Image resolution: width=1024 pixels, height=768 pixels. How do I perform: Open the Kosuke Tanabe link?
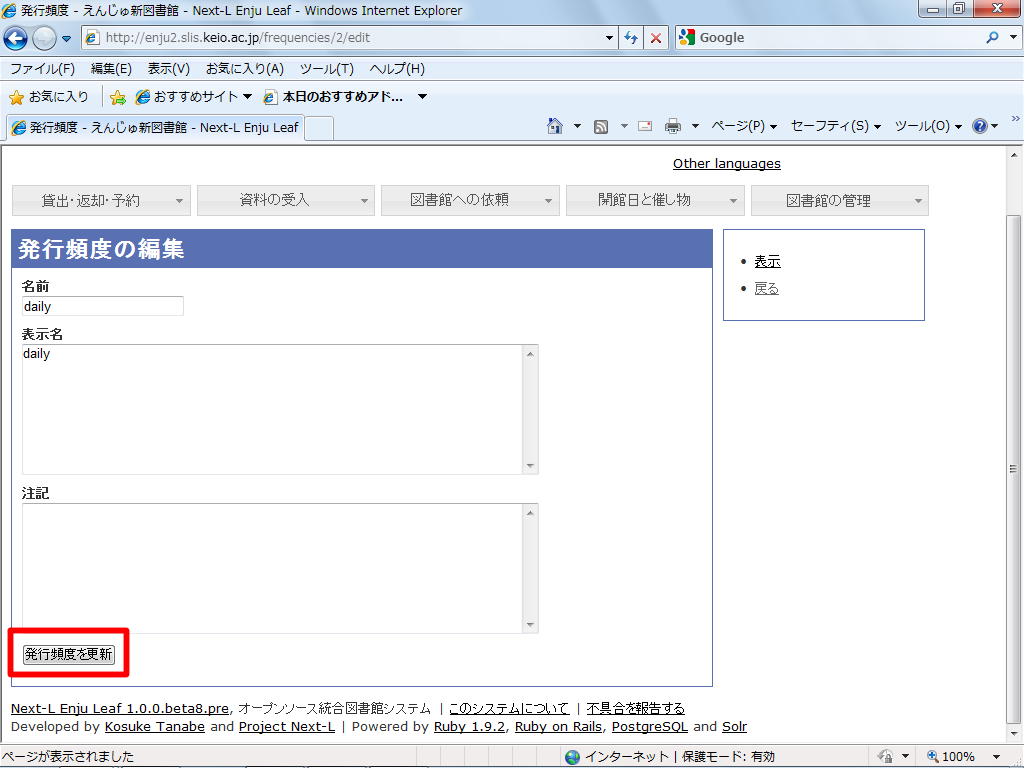pyautogui.click(x=155, y=727)
